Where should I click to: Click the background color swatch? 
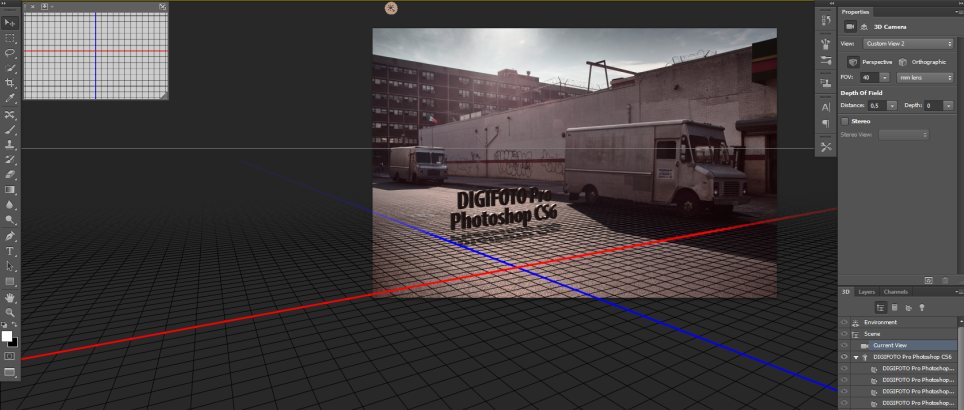[x=14, y=342]
